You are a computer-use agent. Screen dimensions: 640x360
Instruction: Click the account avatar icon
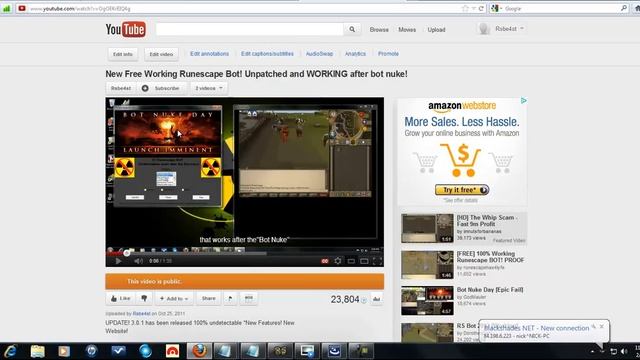tap(484, 29)
